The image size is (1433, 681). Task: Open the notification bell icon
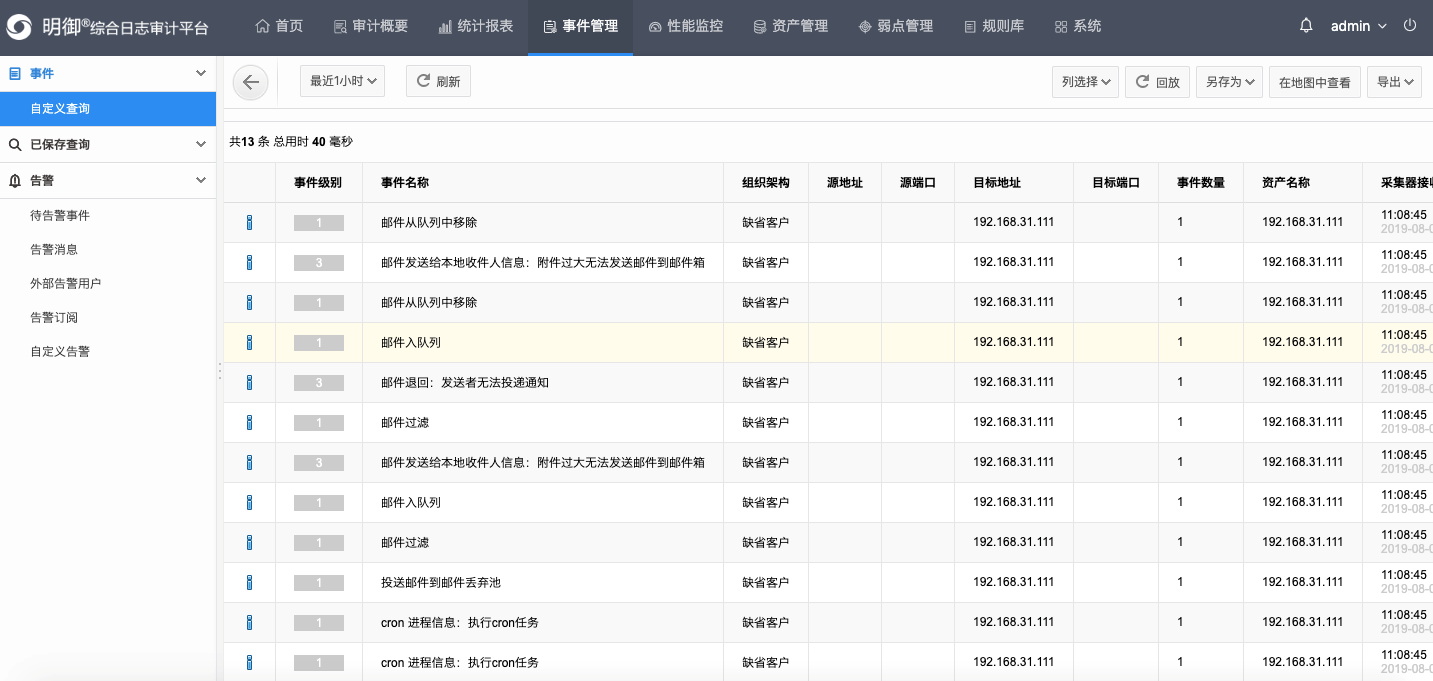(1305, 25)
